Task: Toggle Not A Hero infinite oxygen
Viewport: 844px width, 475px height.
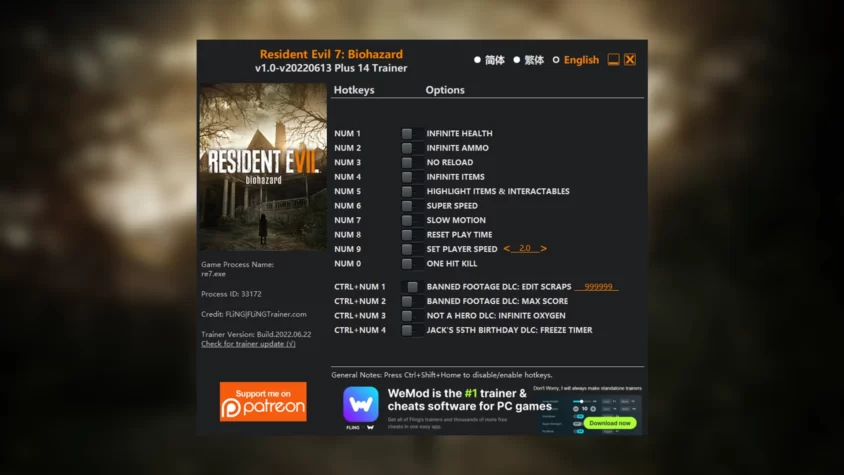Action: tap(407, 316)
